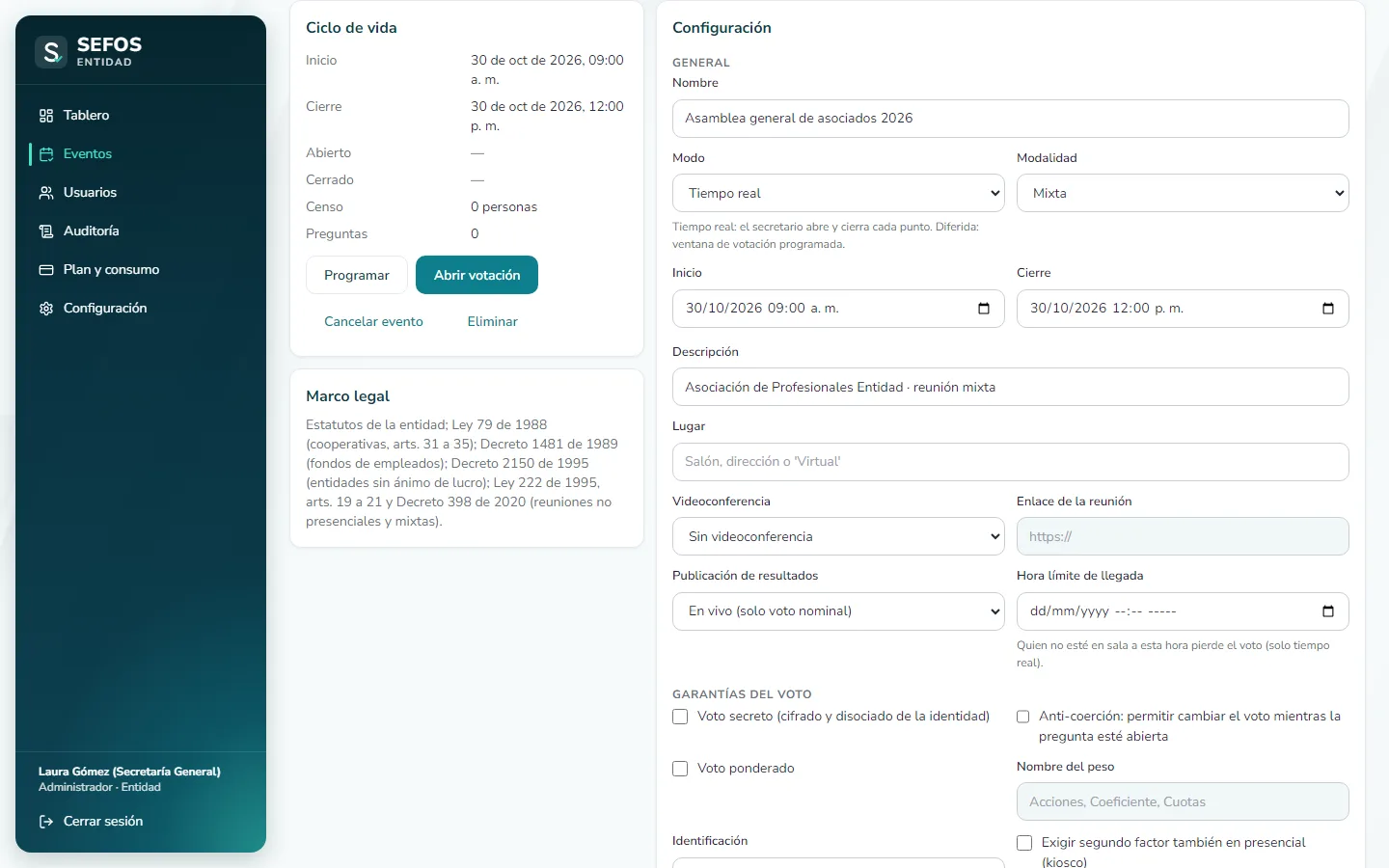The height and width of the screenshot is (868, 1389).
Task: Click the Marco legal heading
Action: click(347, 396)
